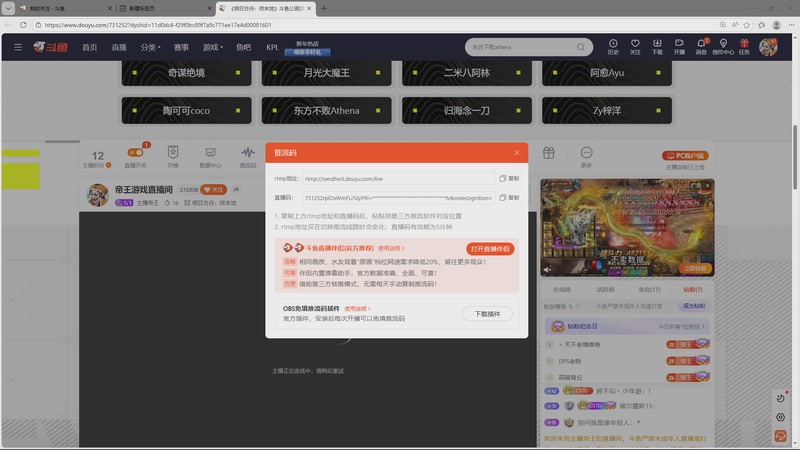Open 消息 notifications bell

click(702, 47)
